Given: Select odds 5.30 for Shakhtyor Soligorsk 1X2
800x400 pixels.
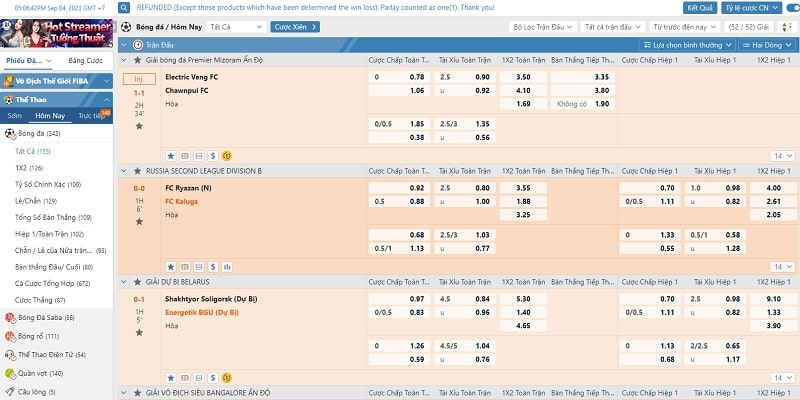Looking at the screenshot, I should click(523, 299).
